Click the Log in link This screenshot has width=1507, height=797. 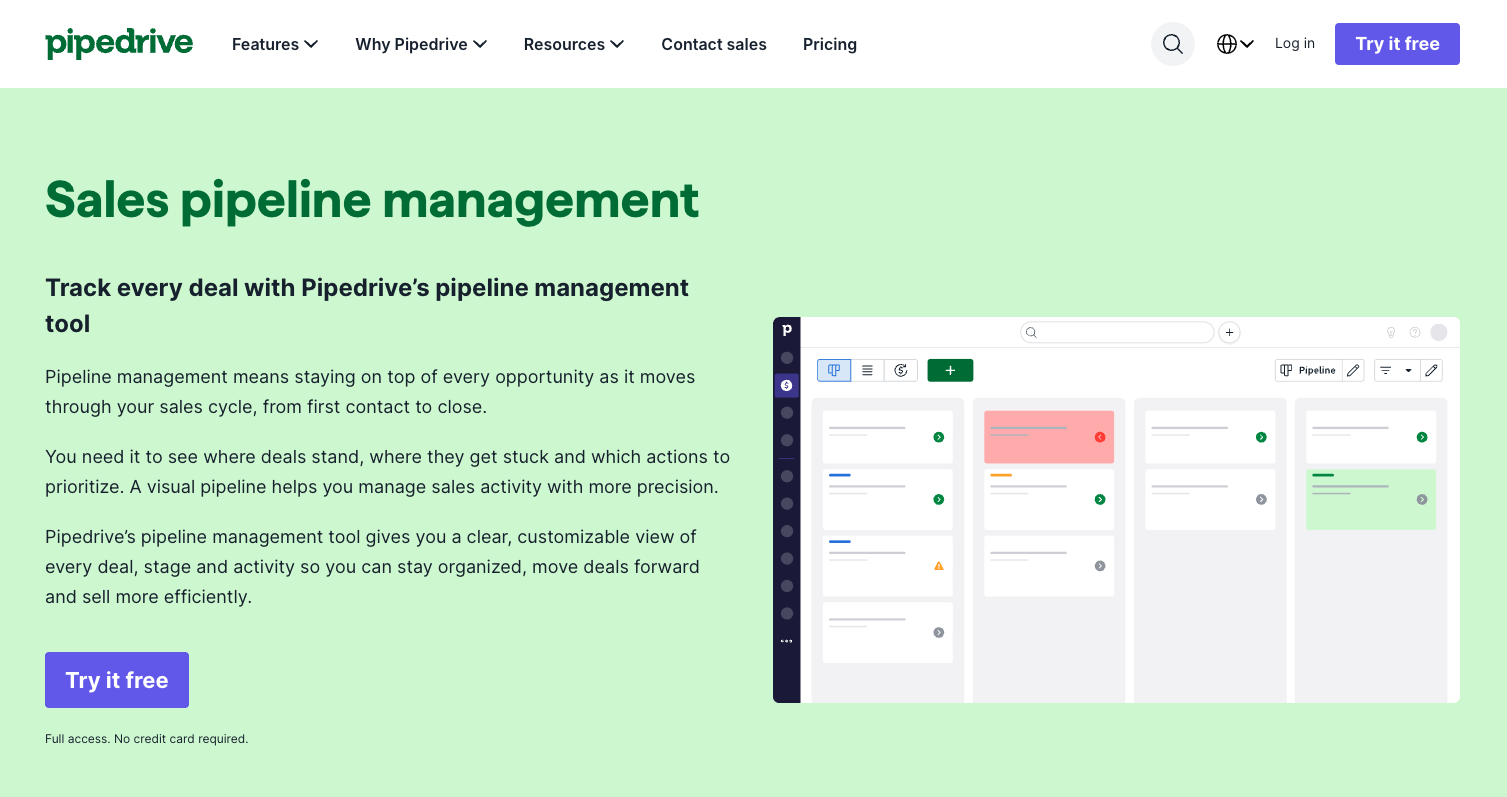point(1295,43)
